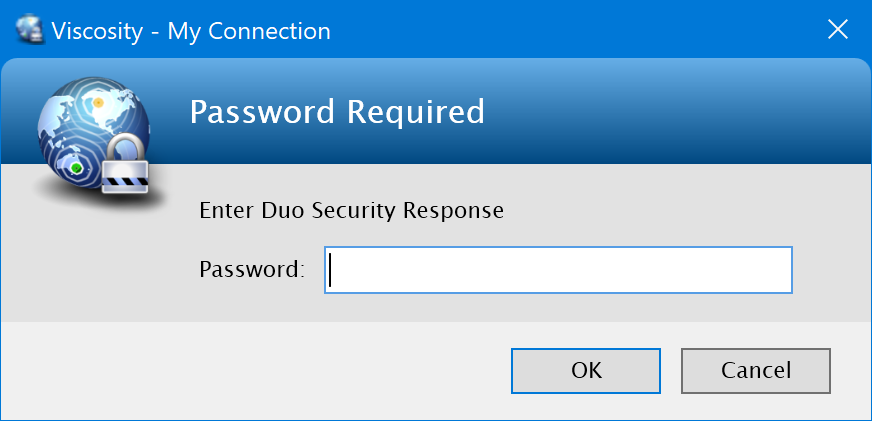Click the "Viscosity - My Connection" window title
The width and height of the screenshot is (872, 421).
(x=248, y=31)
